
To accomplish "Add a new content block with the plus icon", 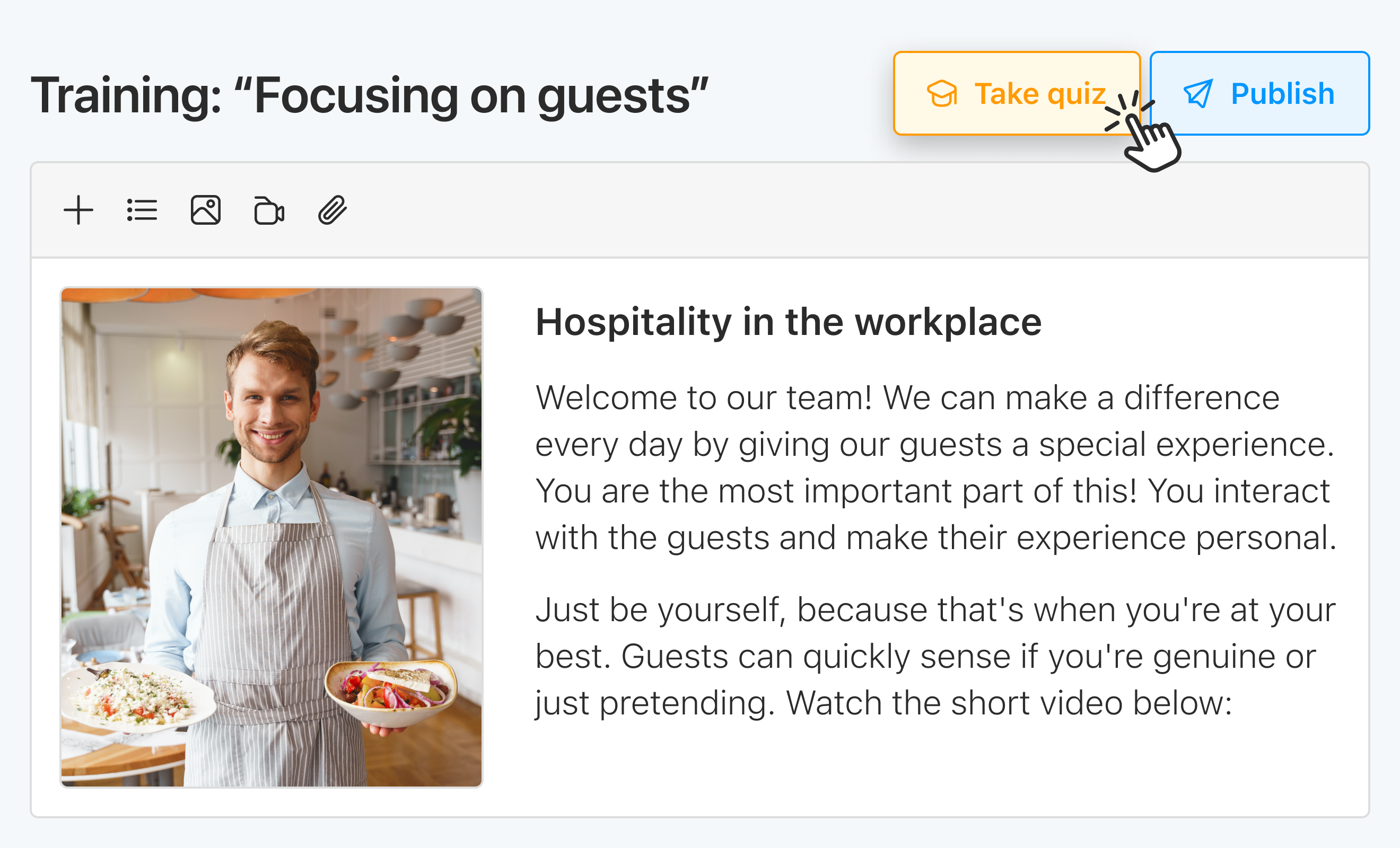I will [79, 209].
